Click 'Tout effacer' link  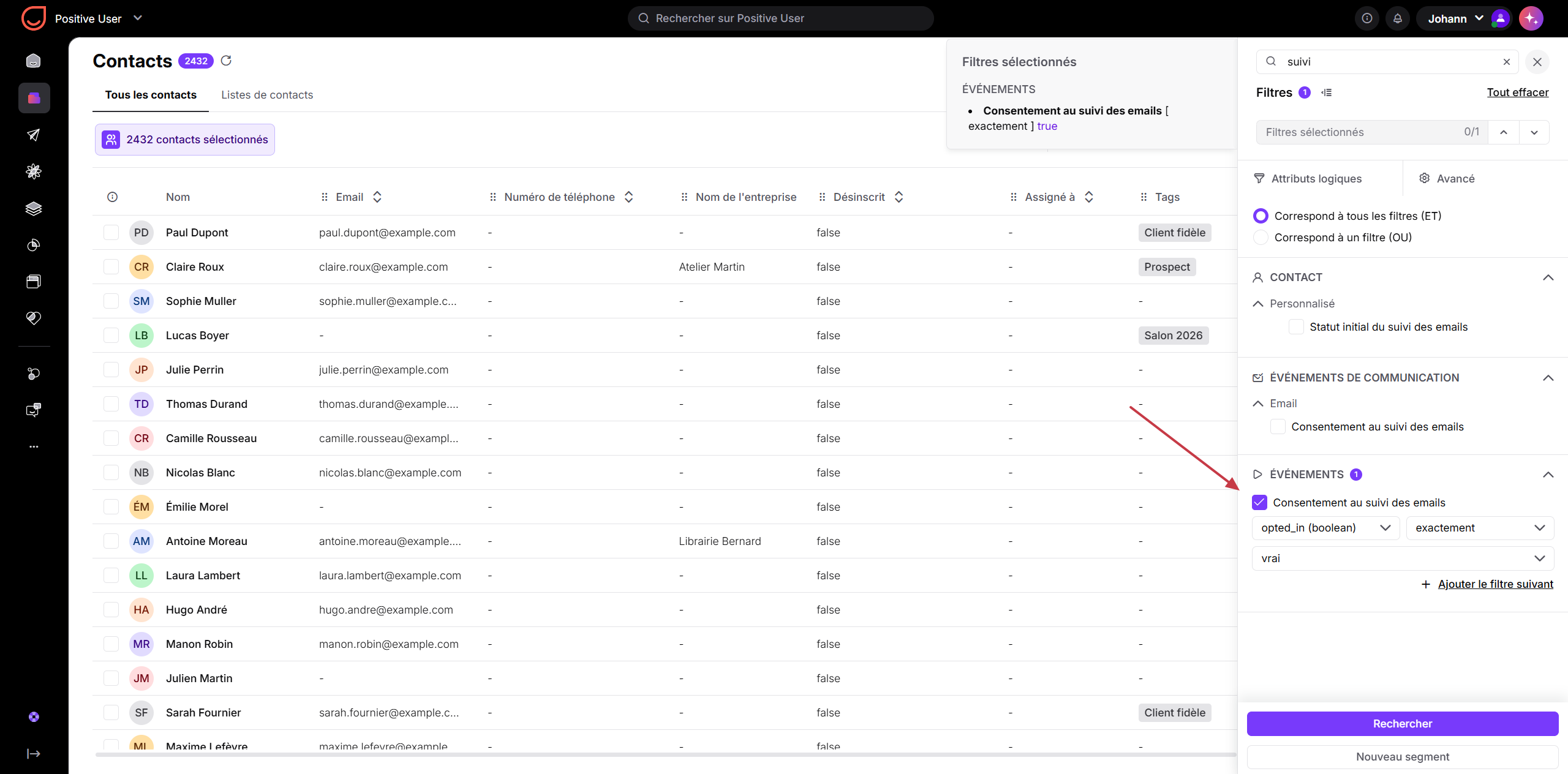(x=1518, y=92)
